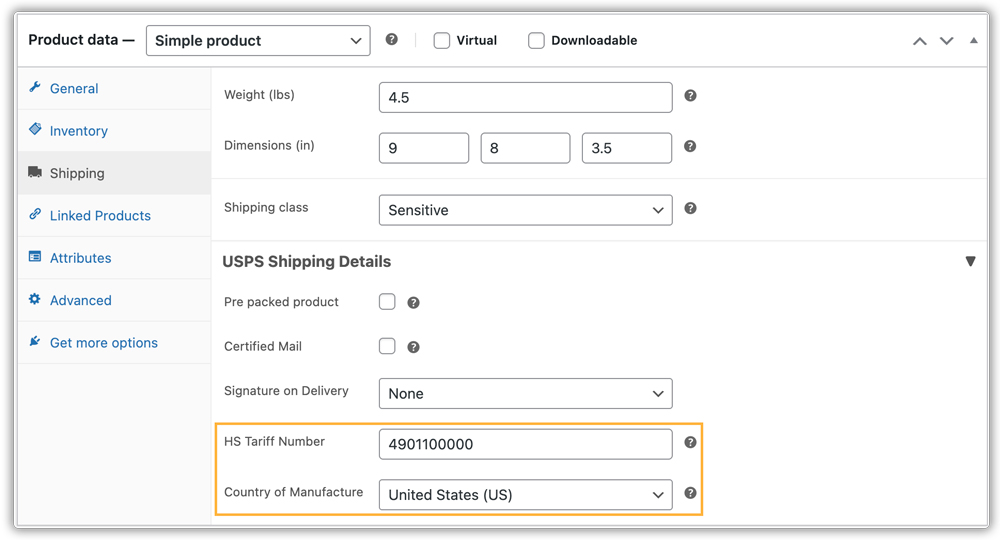Open the Signature on Delivery dropdown

pyautogui.click(x=526, y=394)
